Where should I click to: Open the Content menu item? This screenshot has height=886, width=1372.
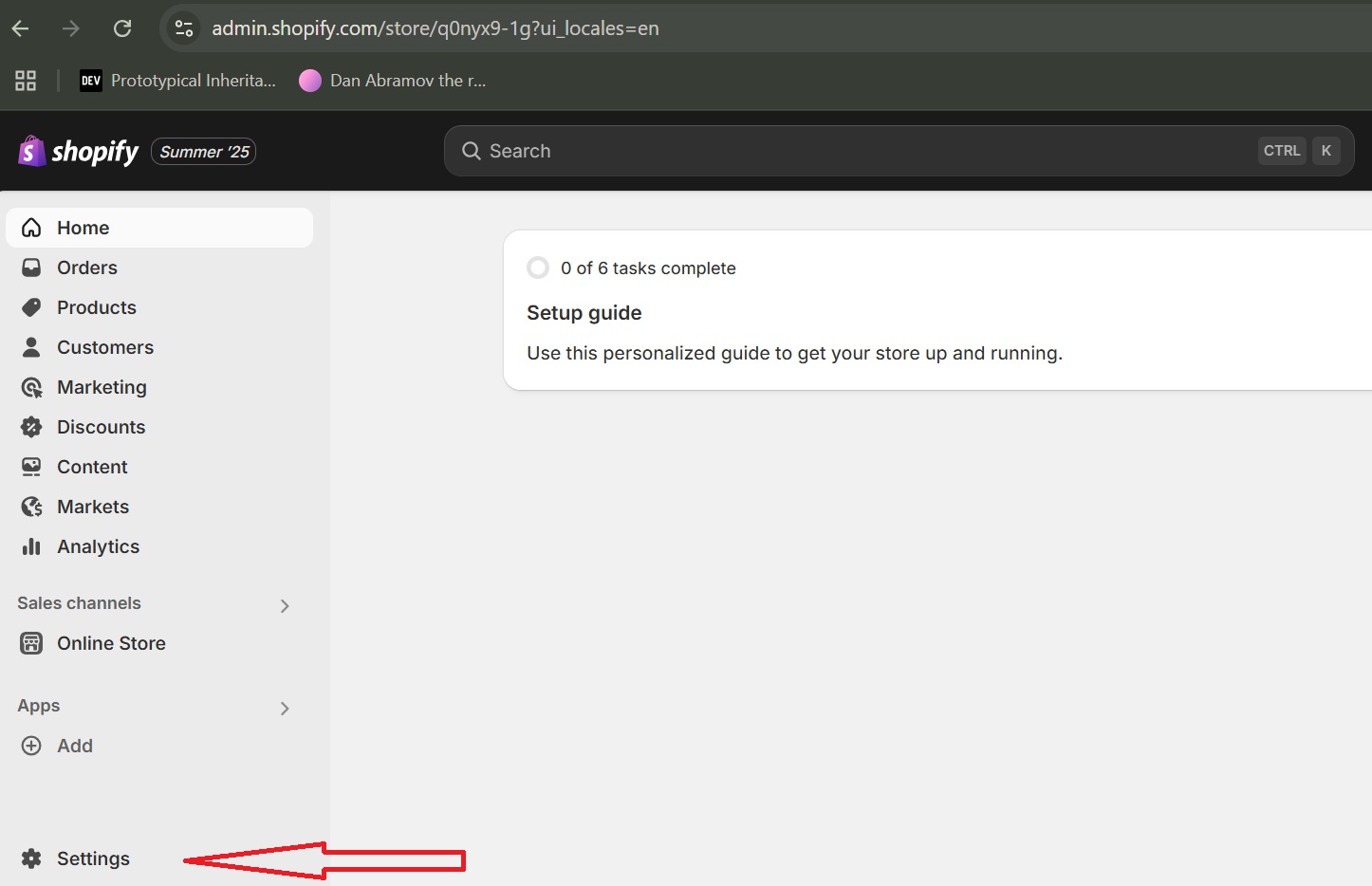click(x=92, y=467)
